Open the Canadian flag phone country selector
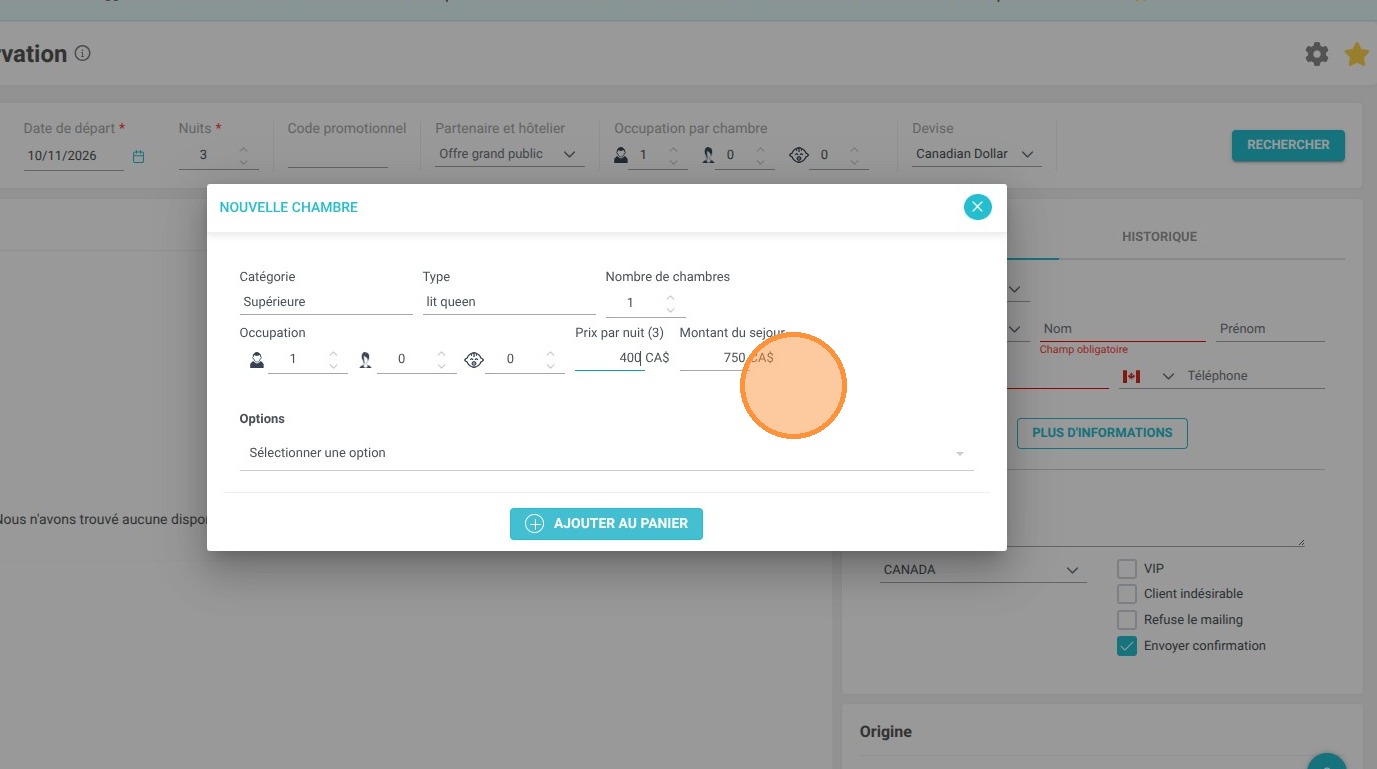Image resolution: width=1377 pixels, height=769 pixels. (1131, 376)
